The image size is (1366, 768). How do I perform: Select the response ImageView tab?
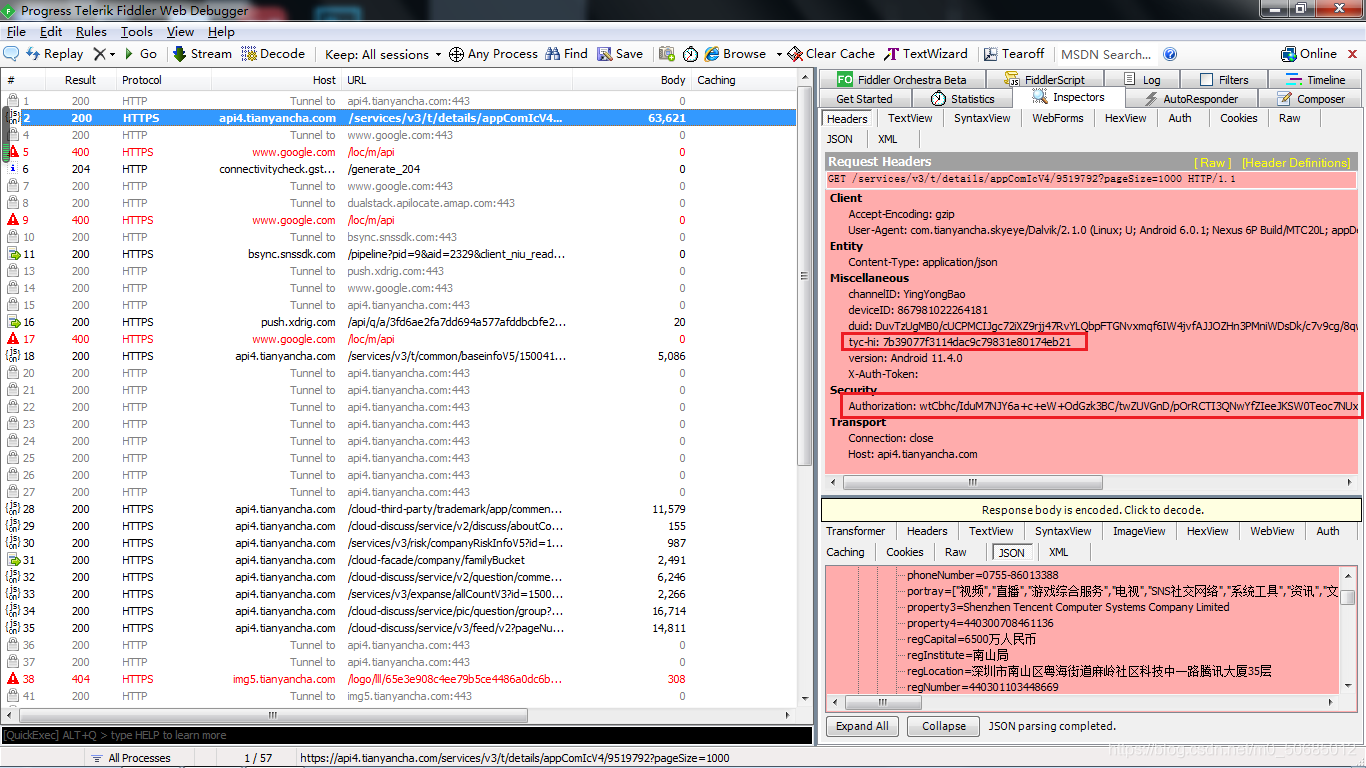point(1139,531)
